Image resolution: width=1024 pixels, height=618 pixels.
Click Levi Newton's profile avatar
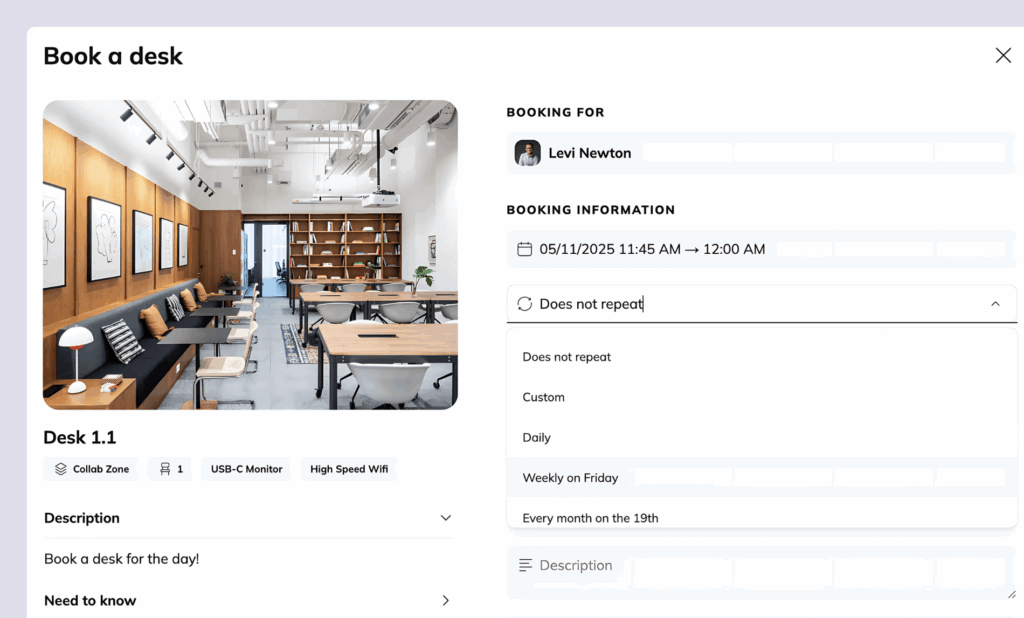[527, 152]
